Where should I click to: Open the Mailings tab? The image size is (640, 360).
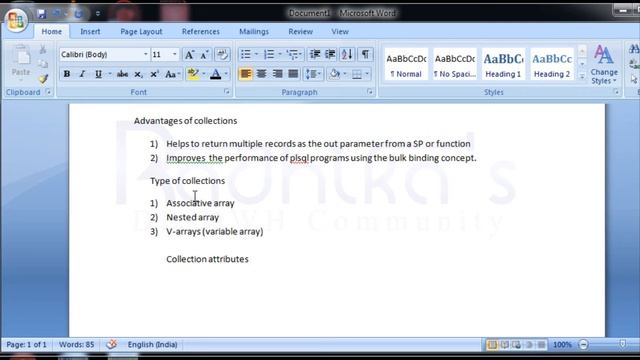[x=254, y=31]
